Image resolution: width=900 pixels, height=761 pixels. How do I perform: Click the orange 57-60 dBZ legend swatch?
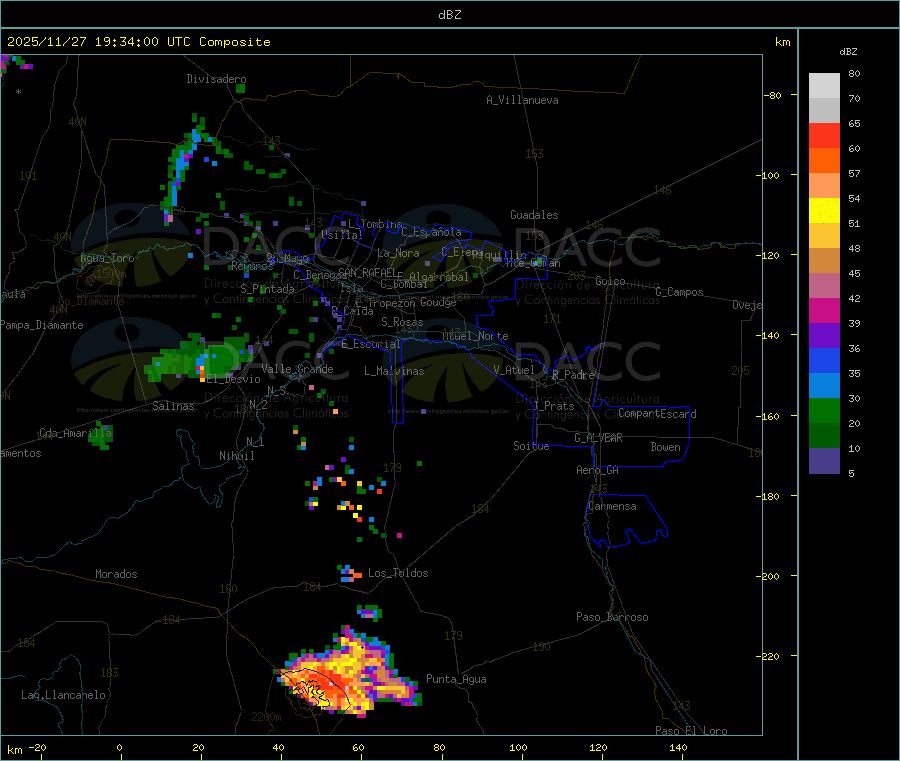tap(824, 161)
